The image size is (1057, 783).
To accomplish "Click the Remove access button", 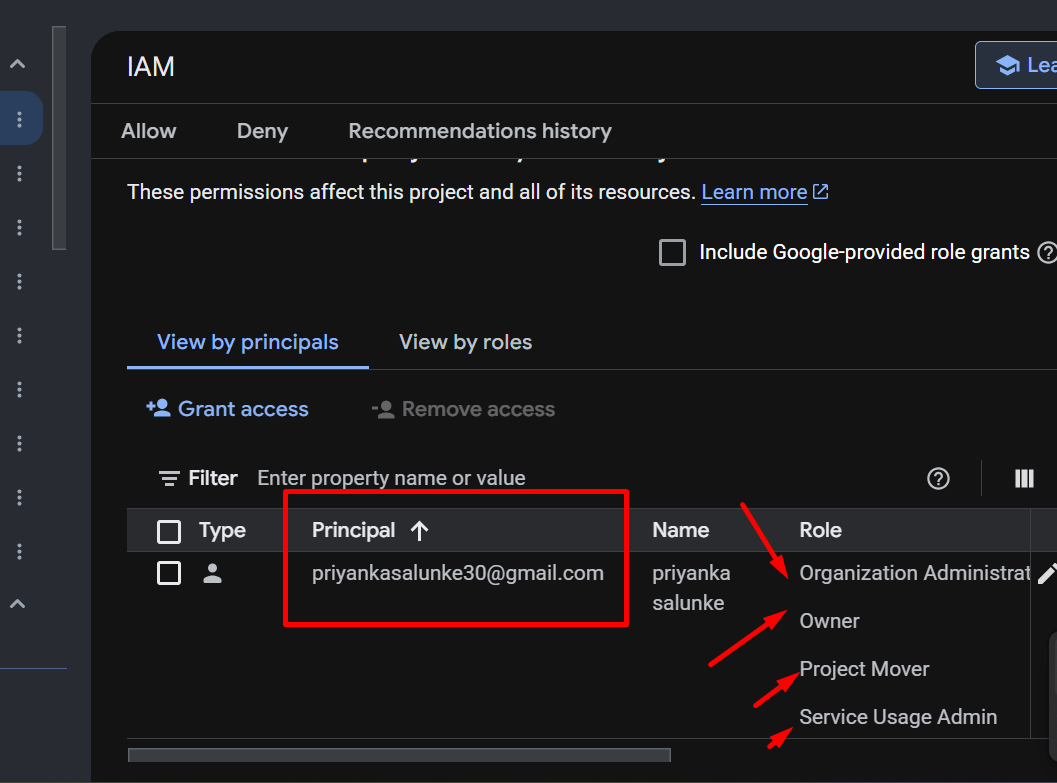I will (x=463, y=409).
